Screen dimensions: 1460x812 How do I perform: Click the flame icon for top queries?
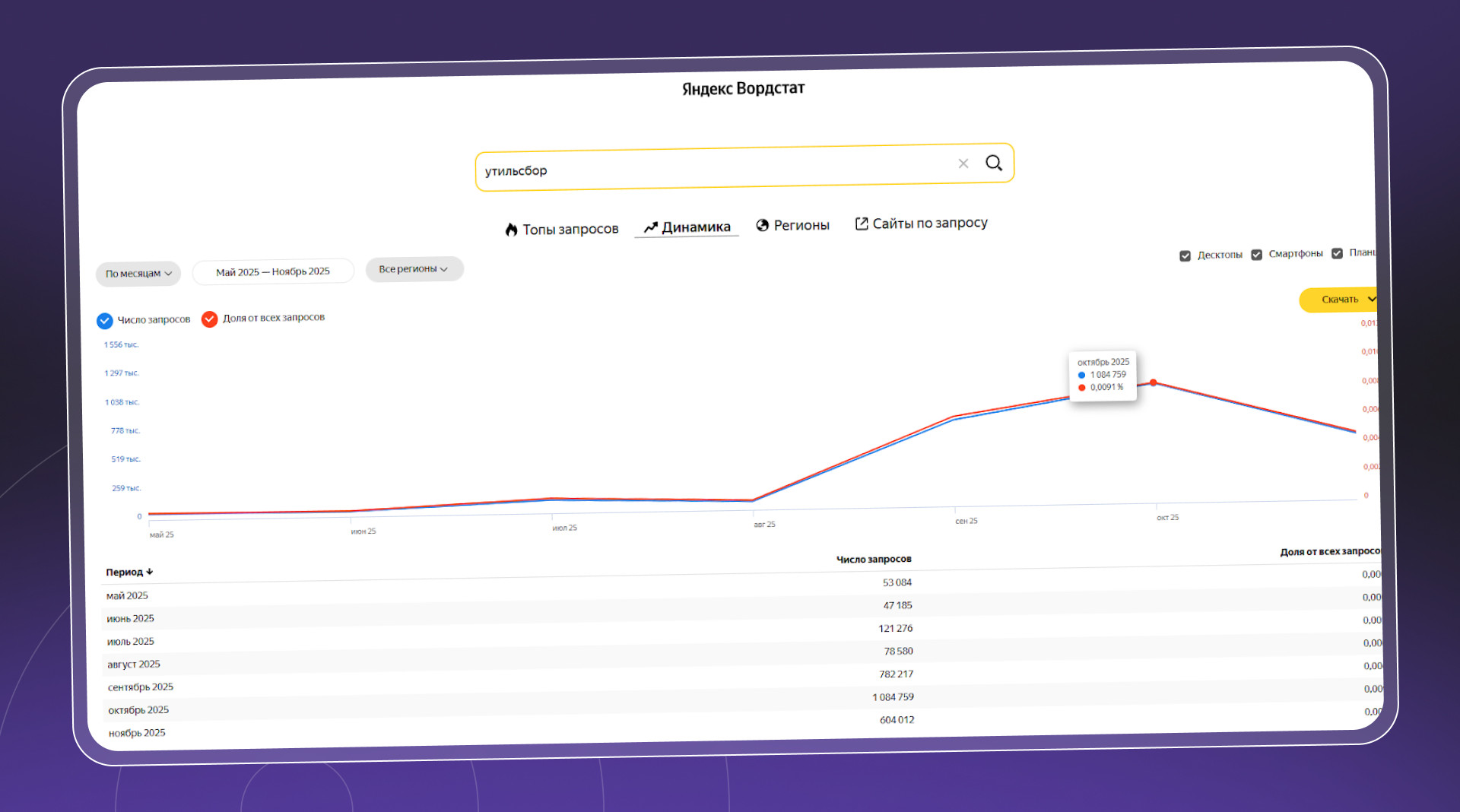click(511, 230)
